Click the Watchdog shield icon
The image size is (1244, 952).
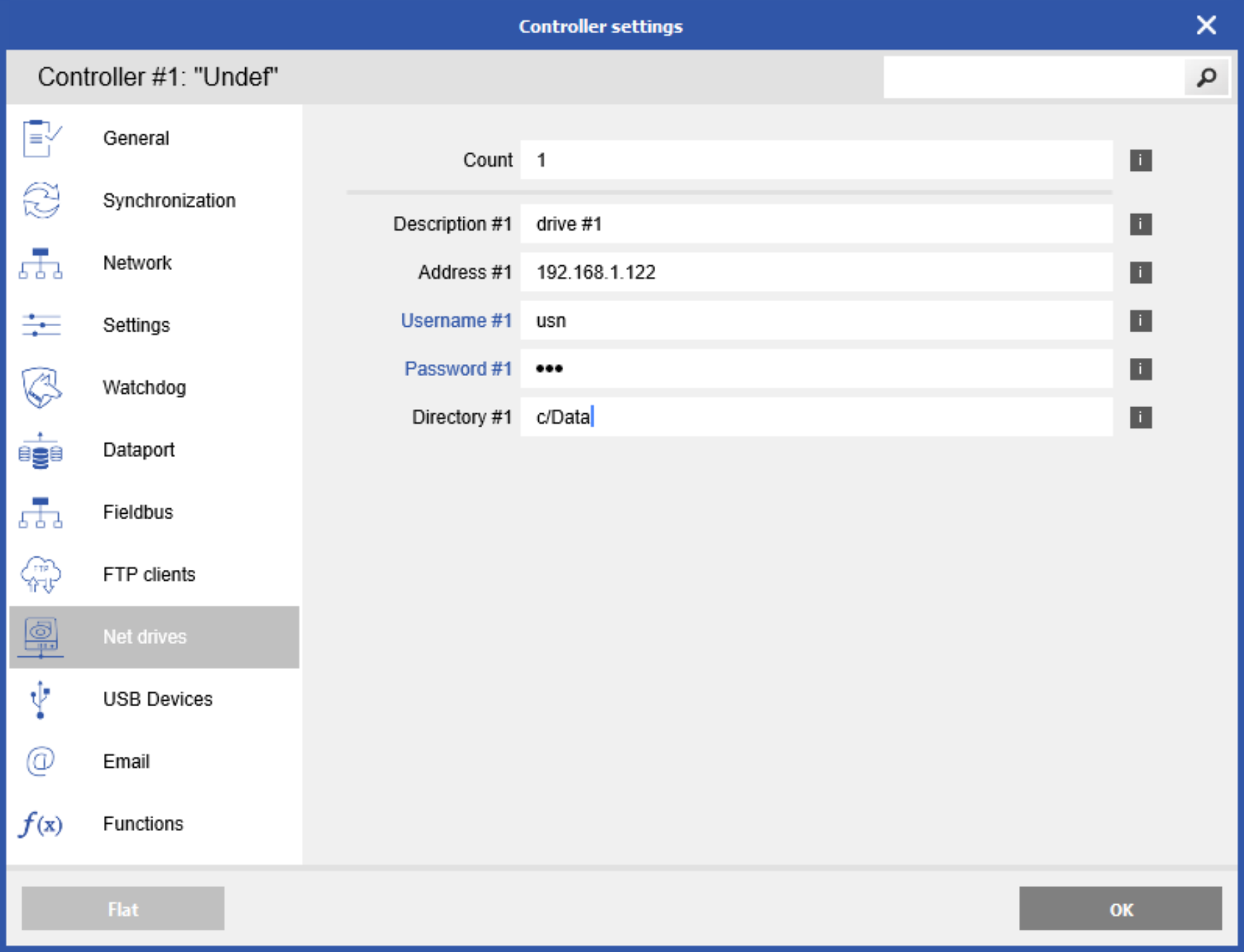coord(41,388)
